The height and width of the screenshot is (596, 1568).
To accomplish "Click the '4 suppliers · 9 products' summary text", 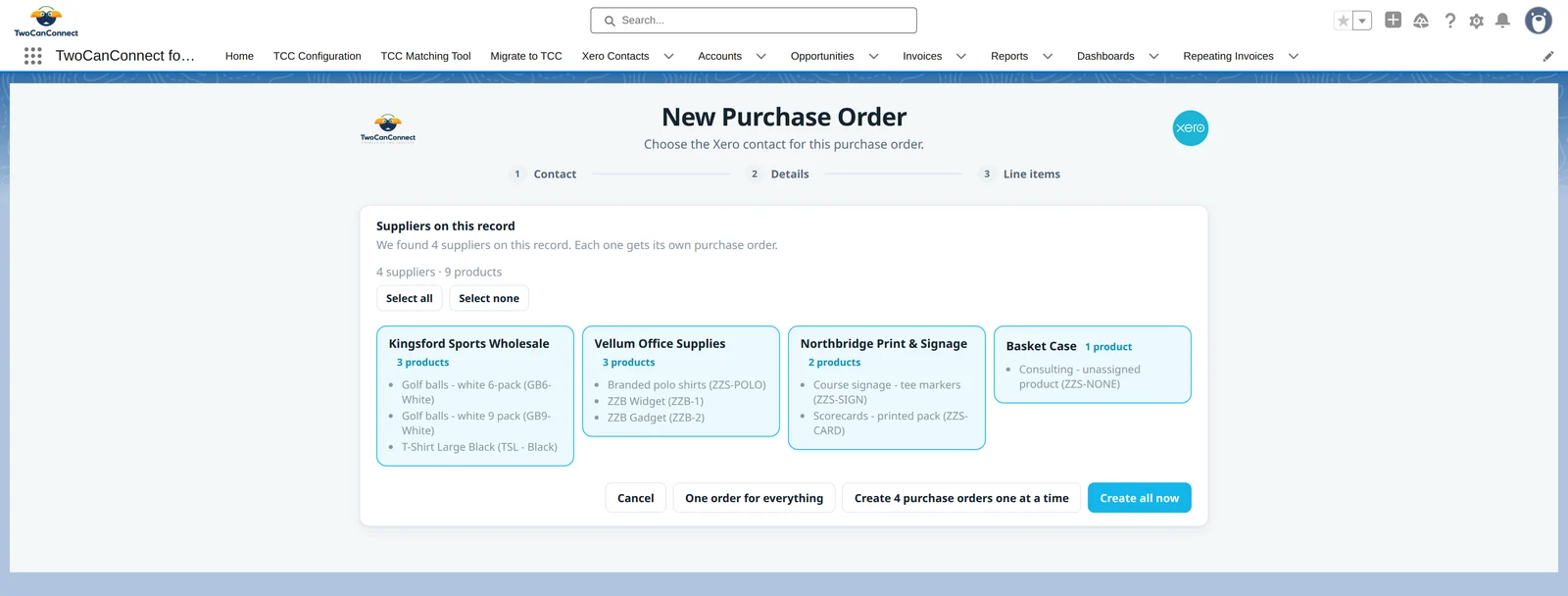I will [439, 273].
